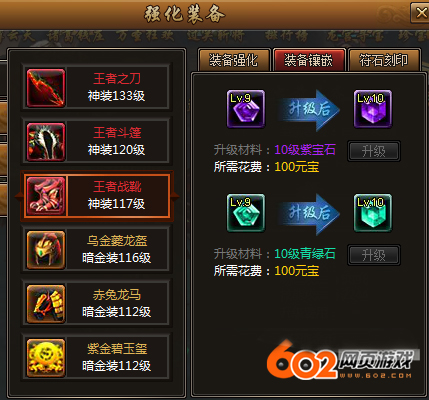Select 乌金夔龙盔 暗金装116级 list entry
The height and width of the screenshot is (400, 429).
96,250
